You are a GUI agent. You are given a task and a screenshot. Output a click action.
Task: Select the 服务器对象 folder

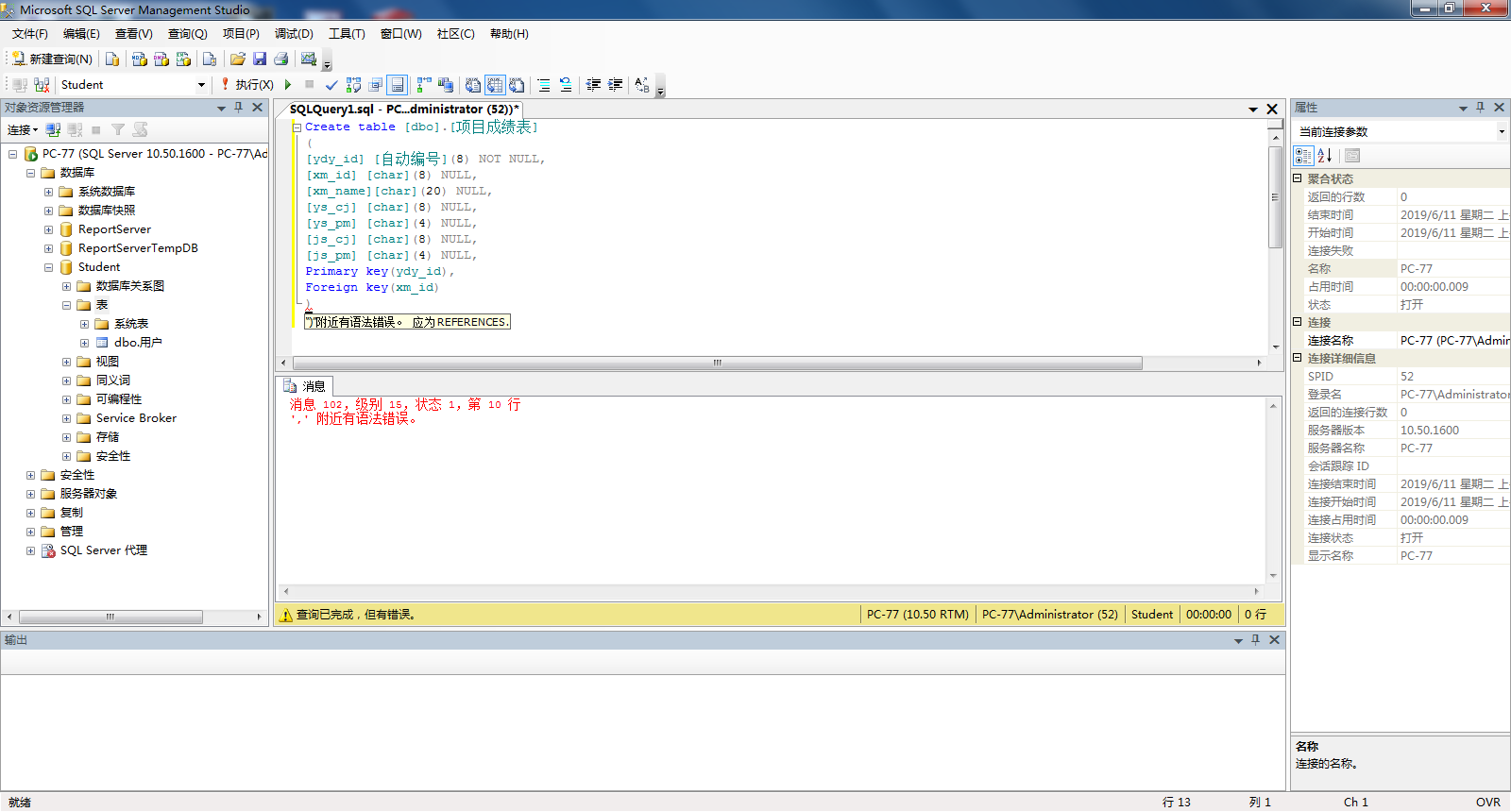click(x=89, y=494)
